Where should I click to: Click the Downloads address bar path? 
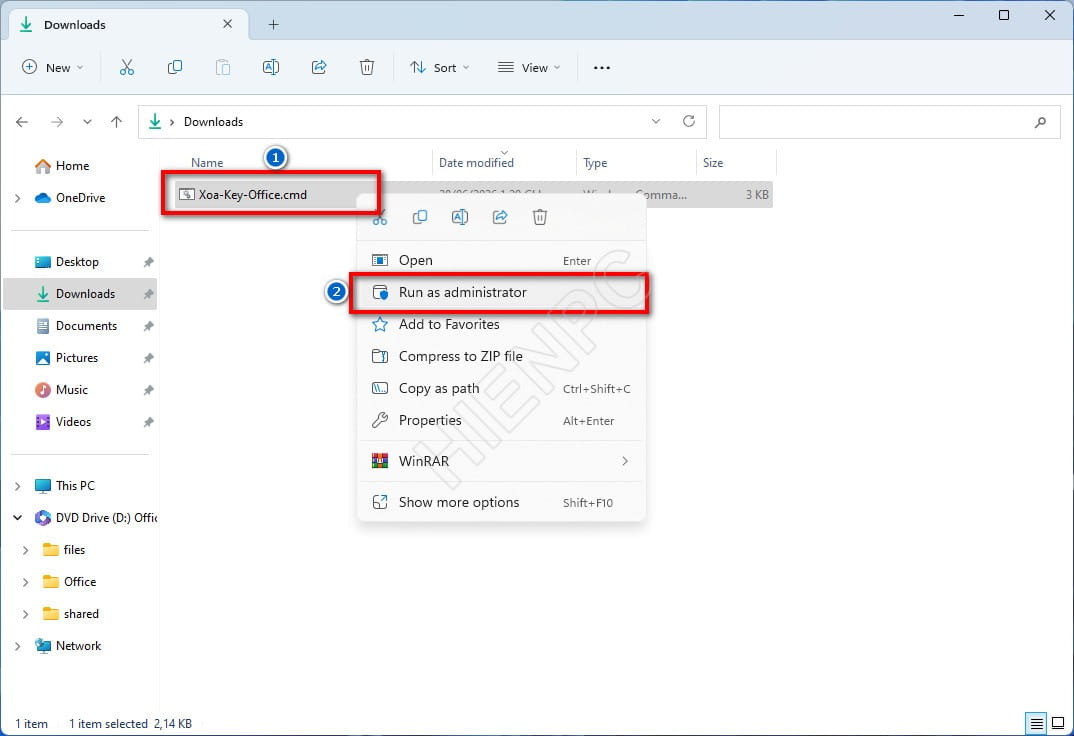[x=213, y=122]
